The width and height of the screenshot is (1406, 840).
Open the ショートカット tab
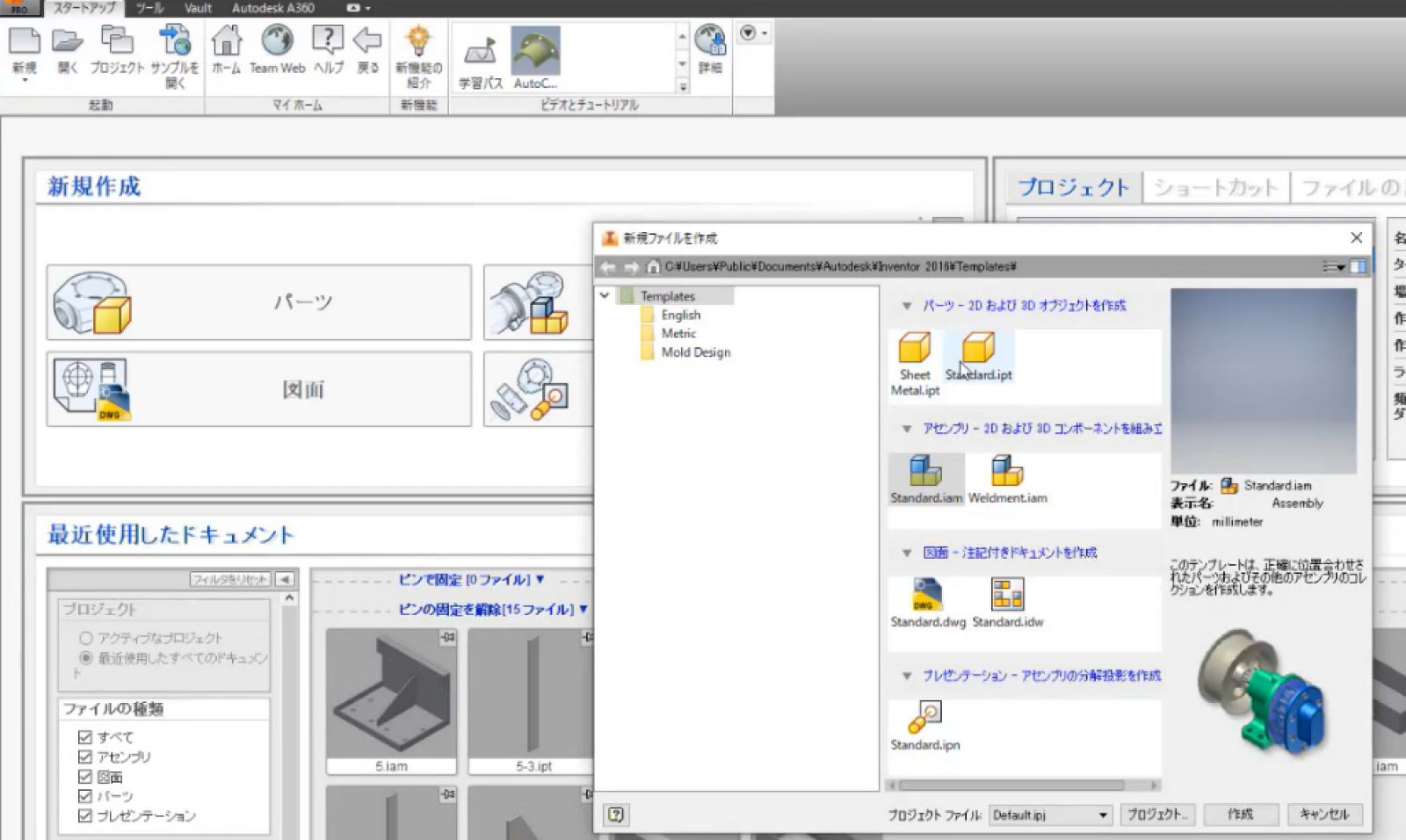[x=1214, y=187]
